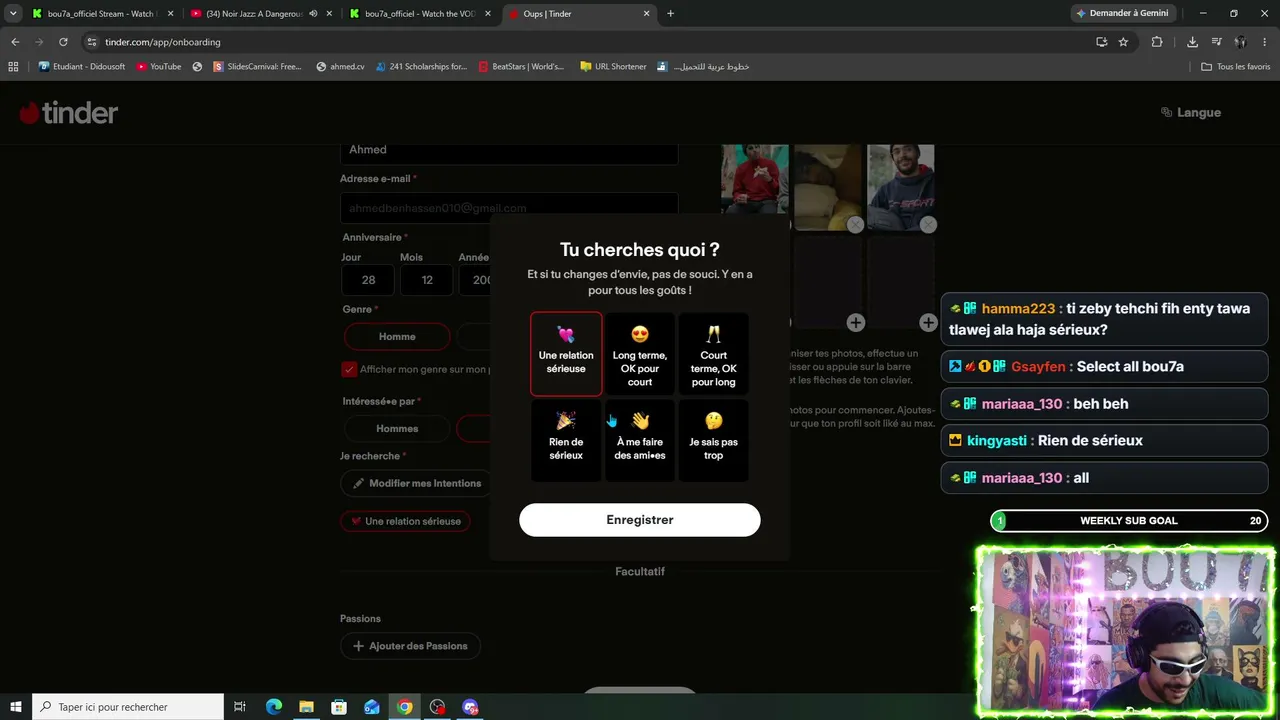Viewport: 1280px width, 720px height.
Task: Select the 'Rien de sérieux' option
Action: (566, 440)
